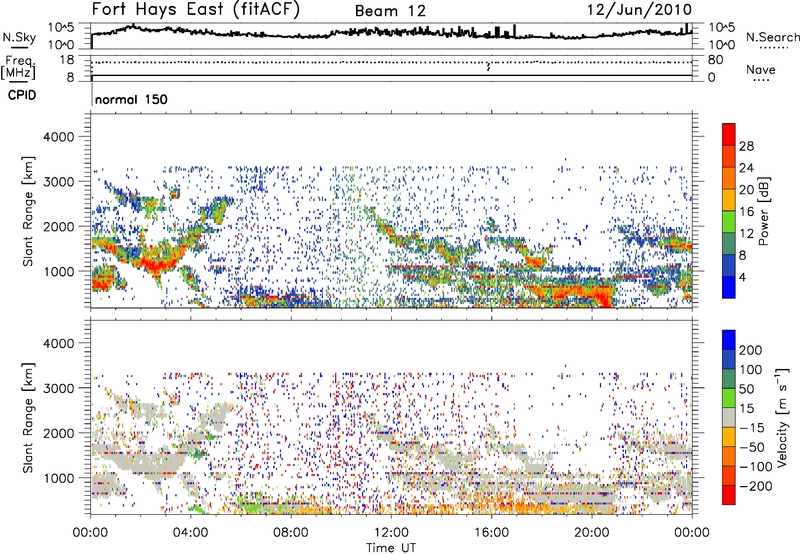800x554 pixels.
Task: Click the '28' power colorbar tick
Action: (746, 146)
